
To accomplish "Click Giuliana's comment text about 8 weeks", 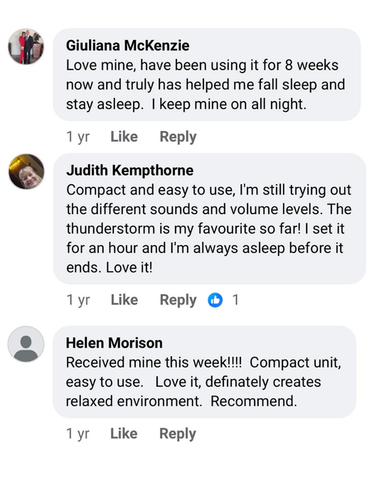I will (x=205, y=85).
